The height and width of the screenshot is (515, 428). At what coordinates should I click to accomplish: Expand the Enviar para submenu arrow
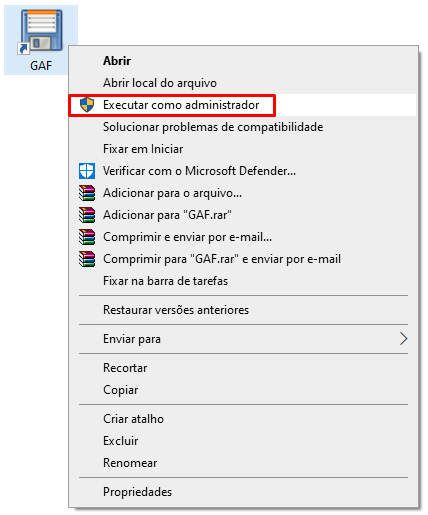(403, 339)
